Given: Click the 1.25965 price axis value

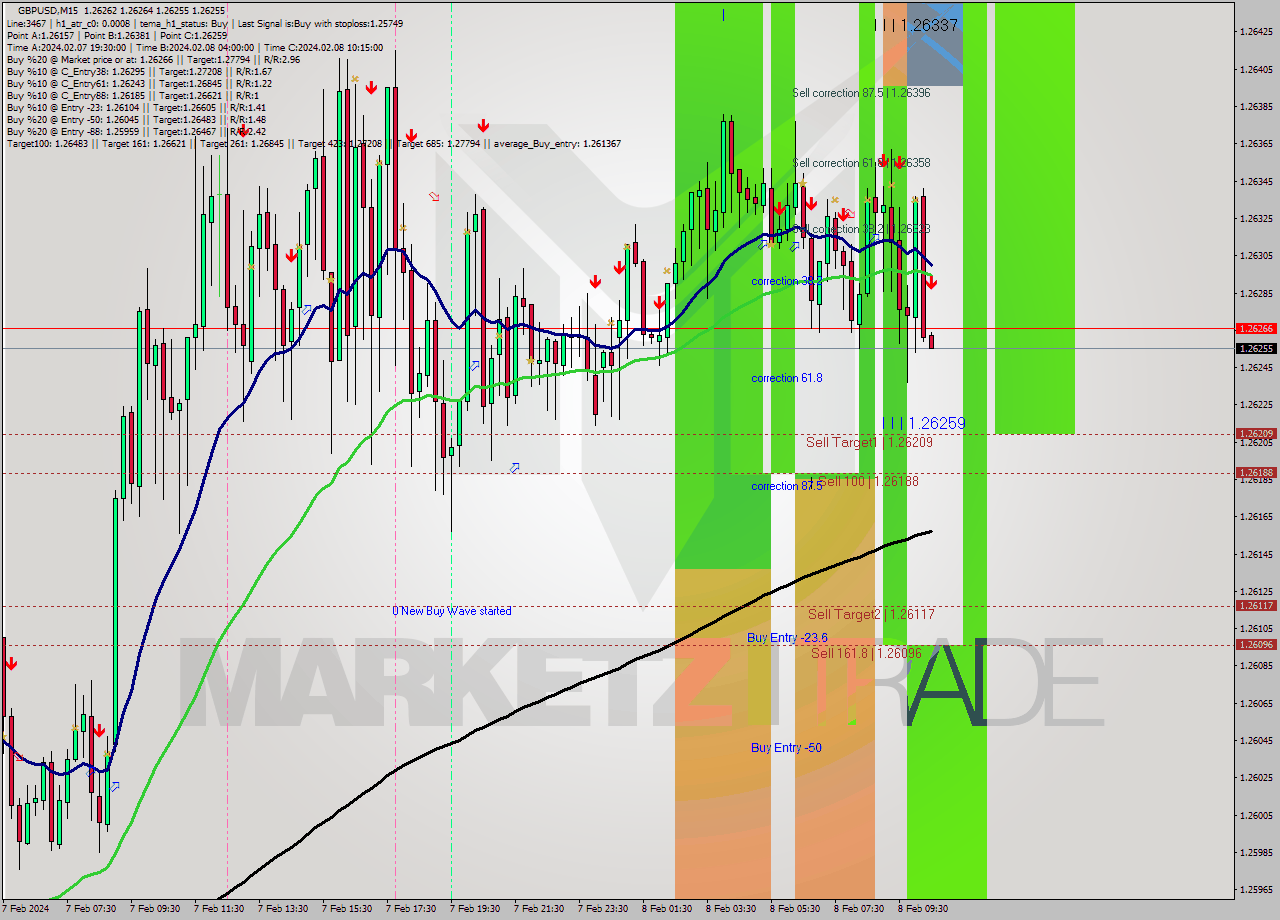Looking at the screenshot, I should click(x=1255, y=890).
